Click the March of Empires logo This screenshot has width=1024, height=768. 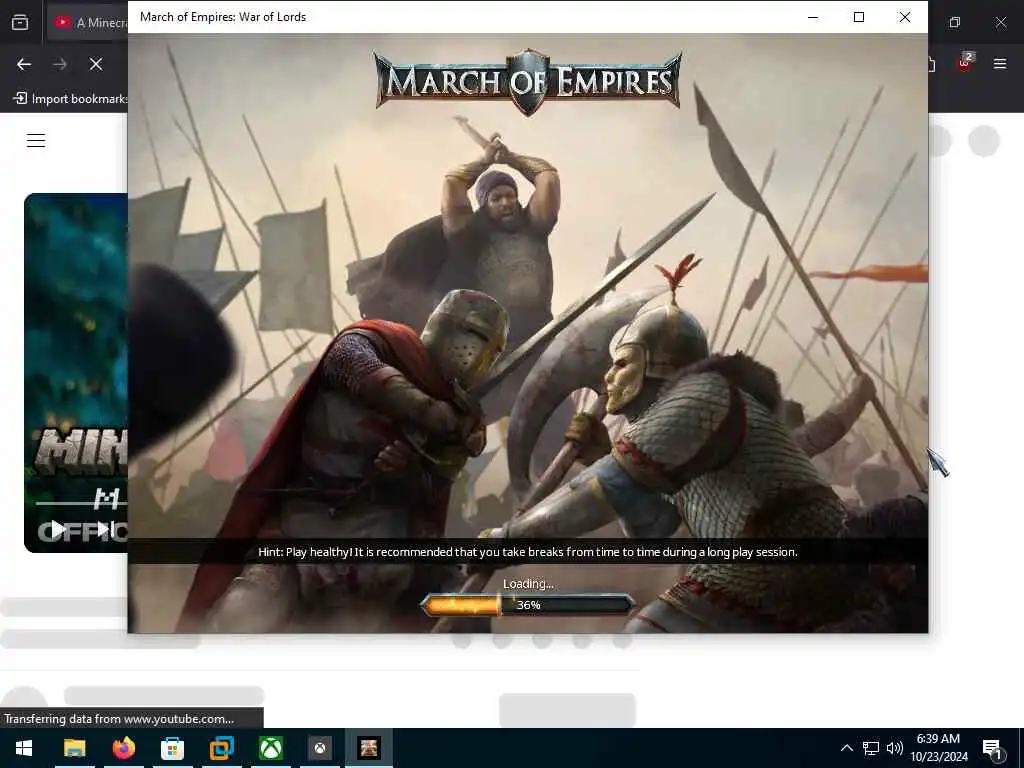coord(528,82)
